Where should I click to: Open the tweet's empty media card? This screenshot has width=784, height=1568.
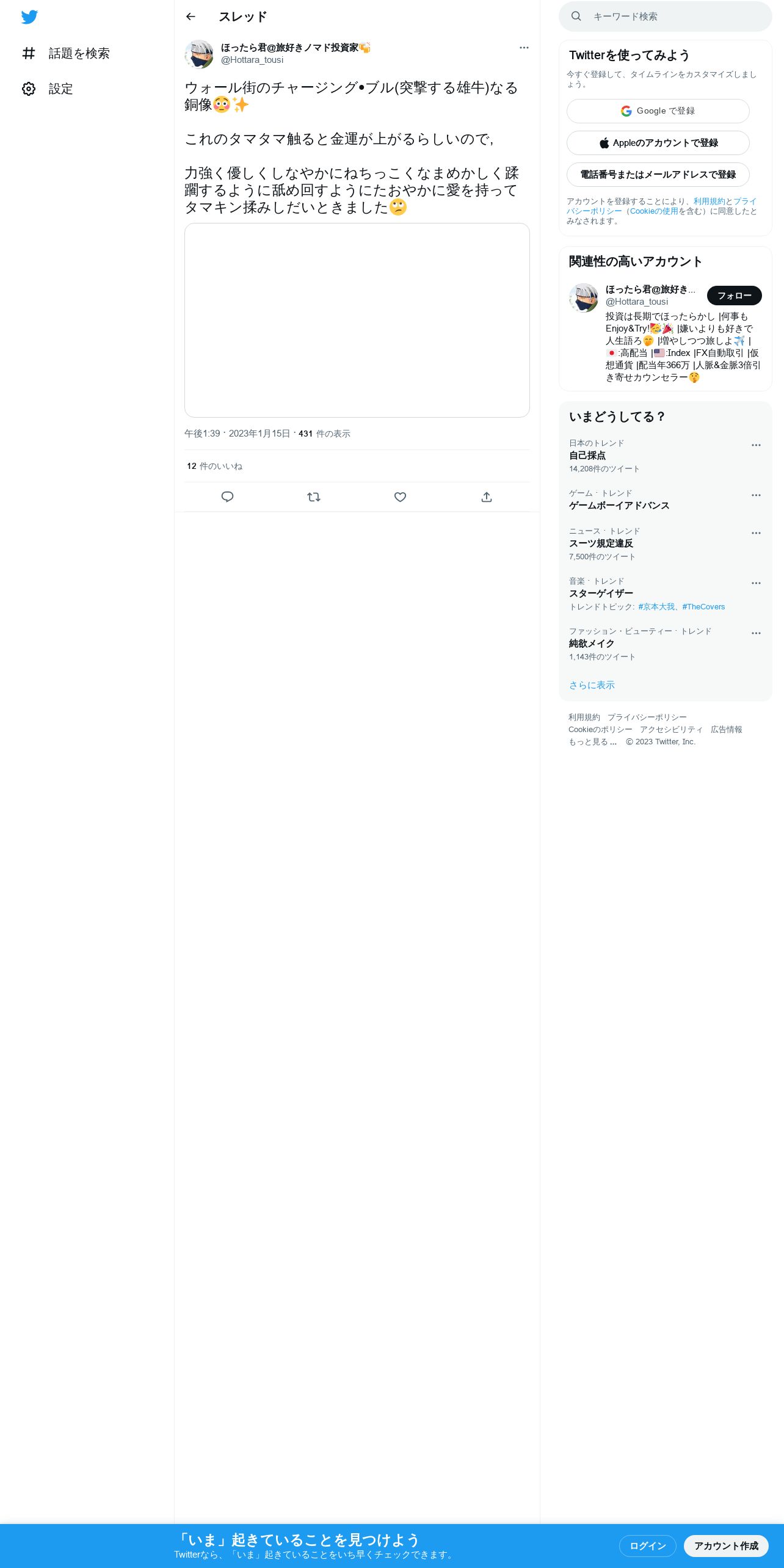pos(357,321)
